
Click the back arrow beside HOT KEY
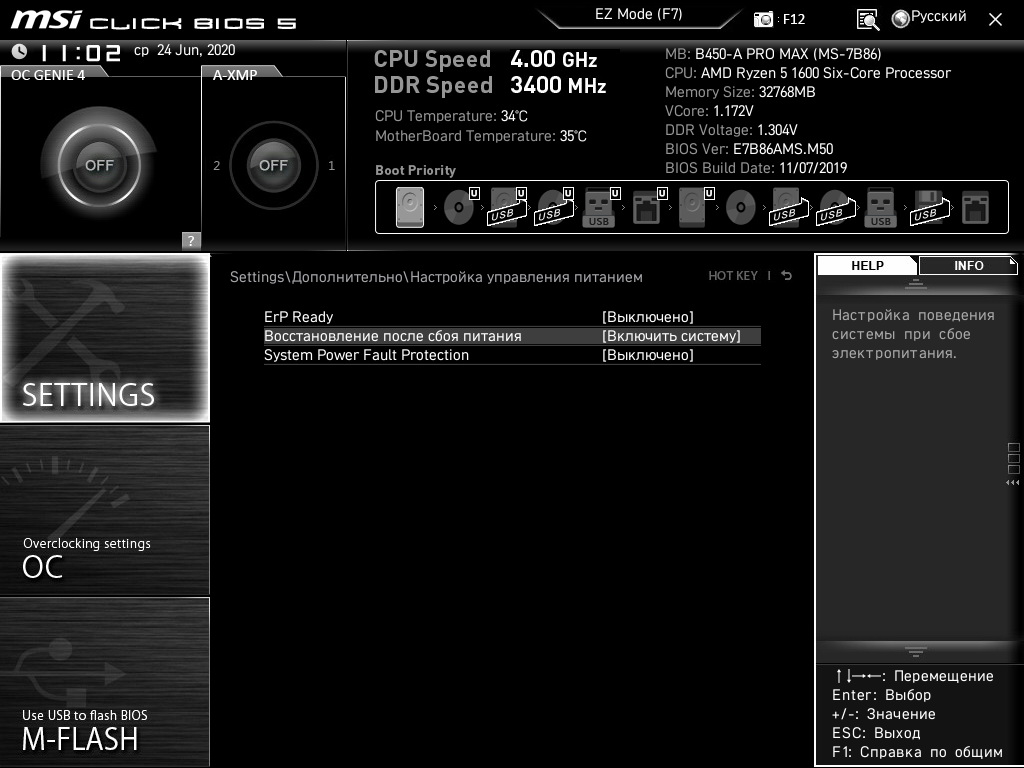pos(787,276)
